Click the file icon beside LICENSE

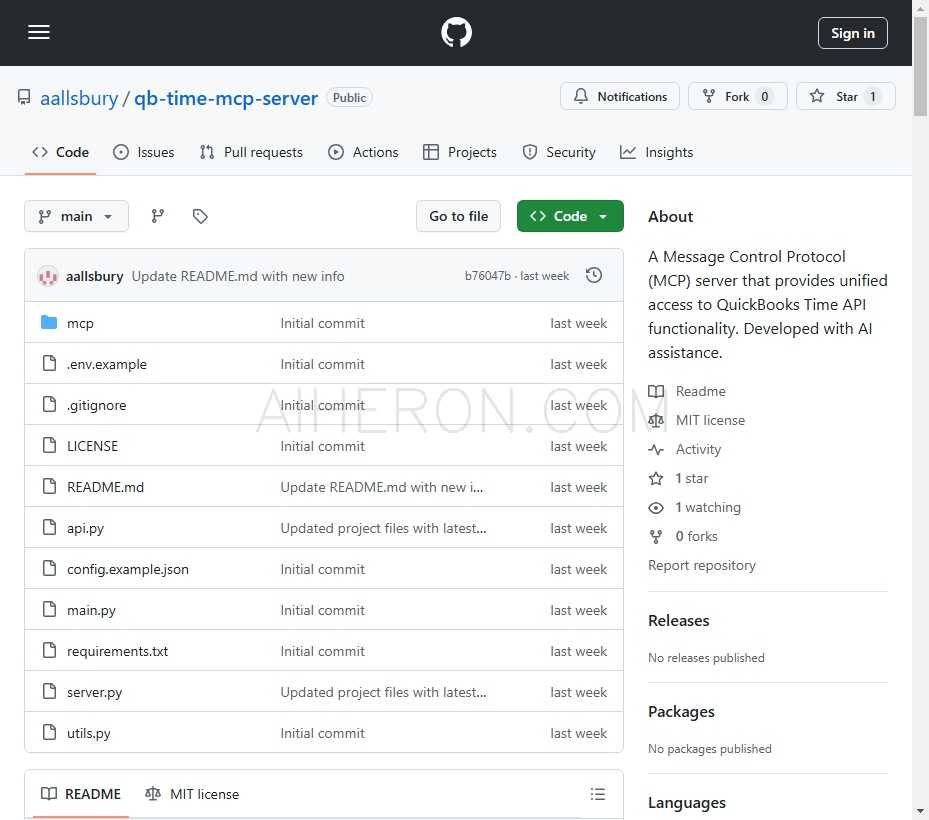coord(50,446)
